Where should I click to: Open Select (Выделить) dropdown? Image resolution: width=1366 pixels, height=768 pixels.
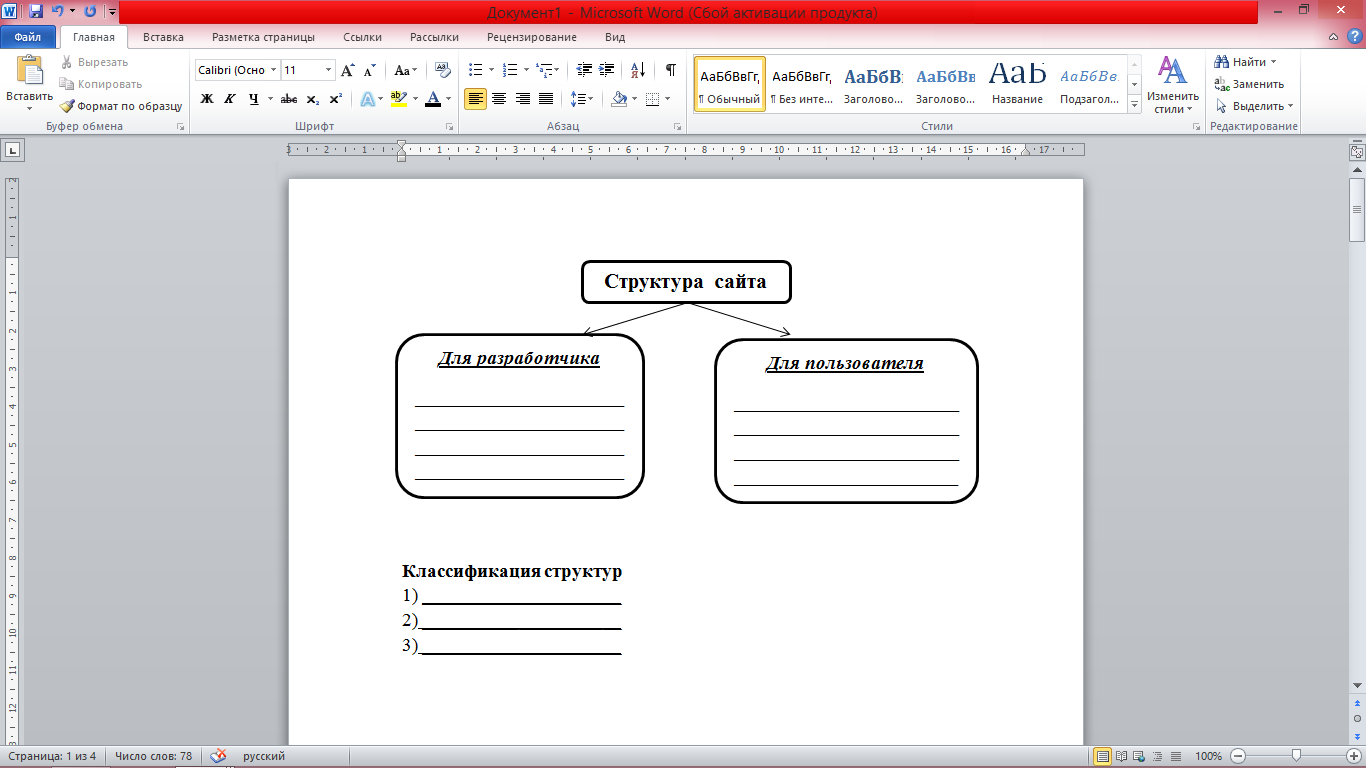click(x=1255, y=106)
